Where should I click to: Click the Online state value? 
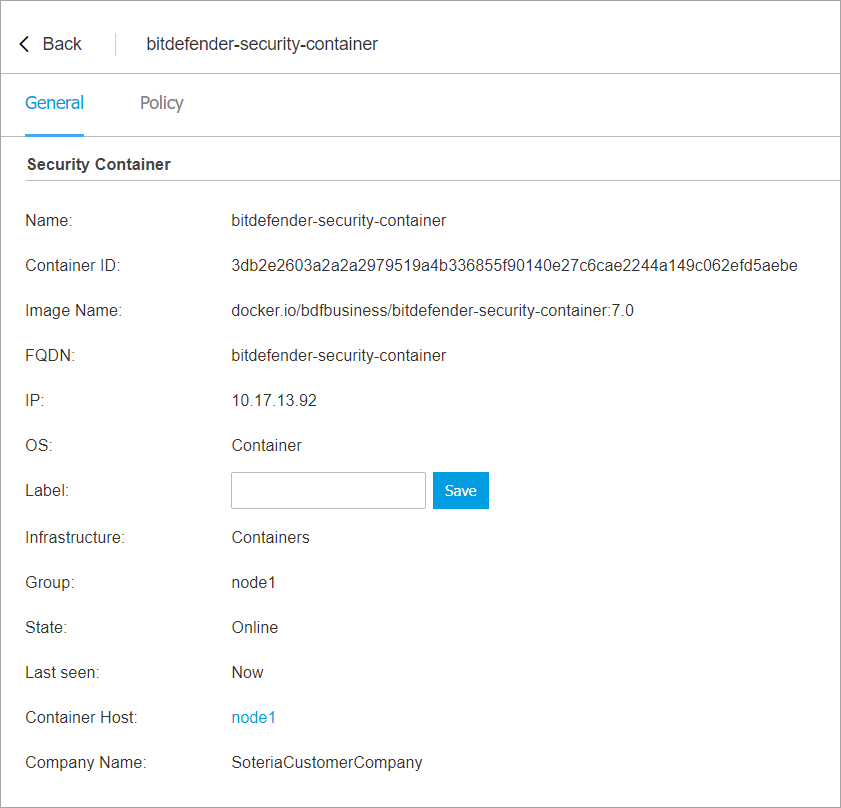click(x=255, y=628)
